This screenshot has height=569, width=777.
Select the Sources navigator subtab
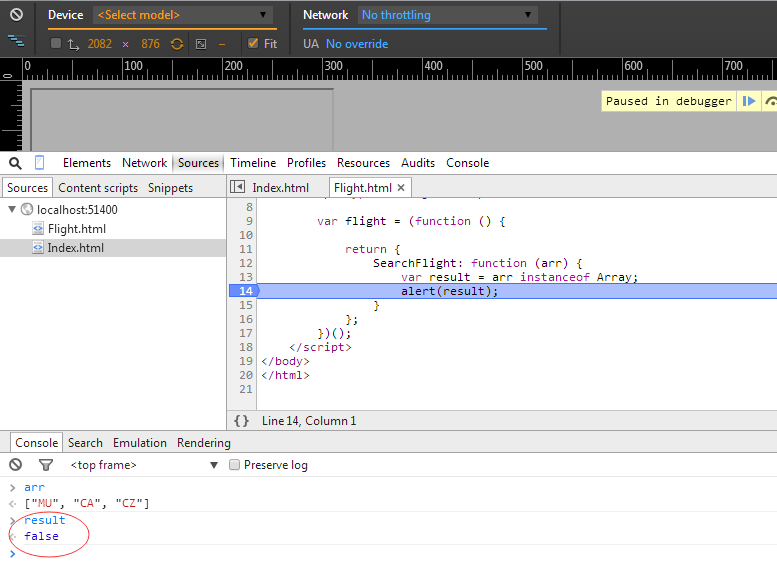(x=27, y=188)
